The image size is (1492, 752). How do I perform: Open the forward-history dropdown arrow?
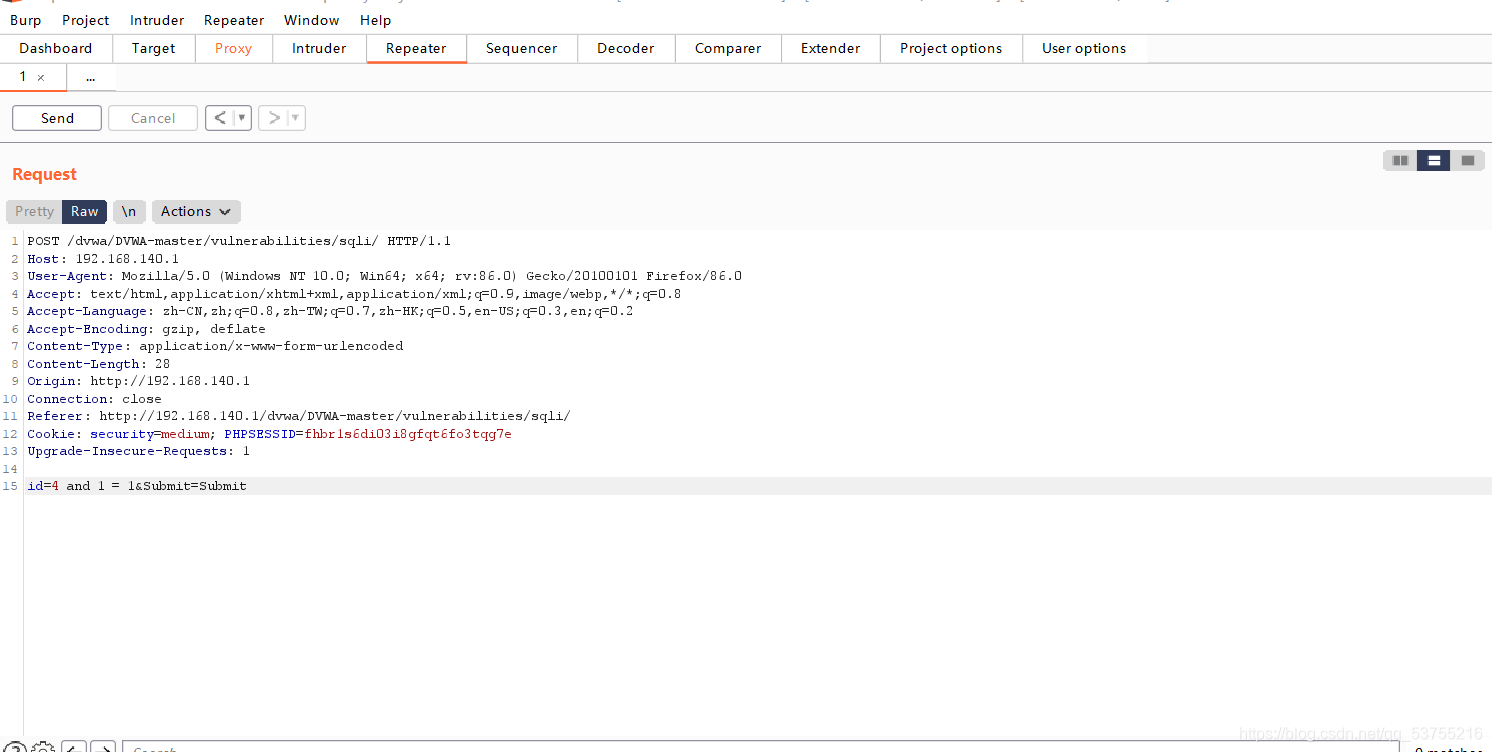(296, 118)
